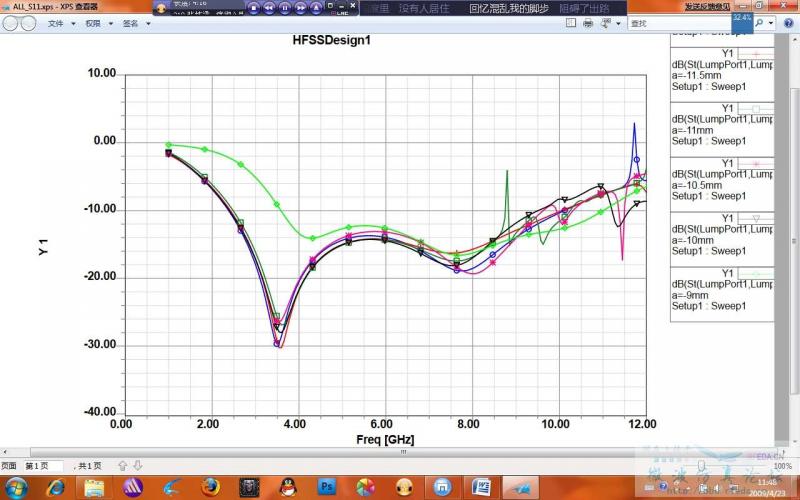The height and width of the screenshot is (500, 800).
Task: Open the search options dropdown arrow
Action: [x=771, y=23]
